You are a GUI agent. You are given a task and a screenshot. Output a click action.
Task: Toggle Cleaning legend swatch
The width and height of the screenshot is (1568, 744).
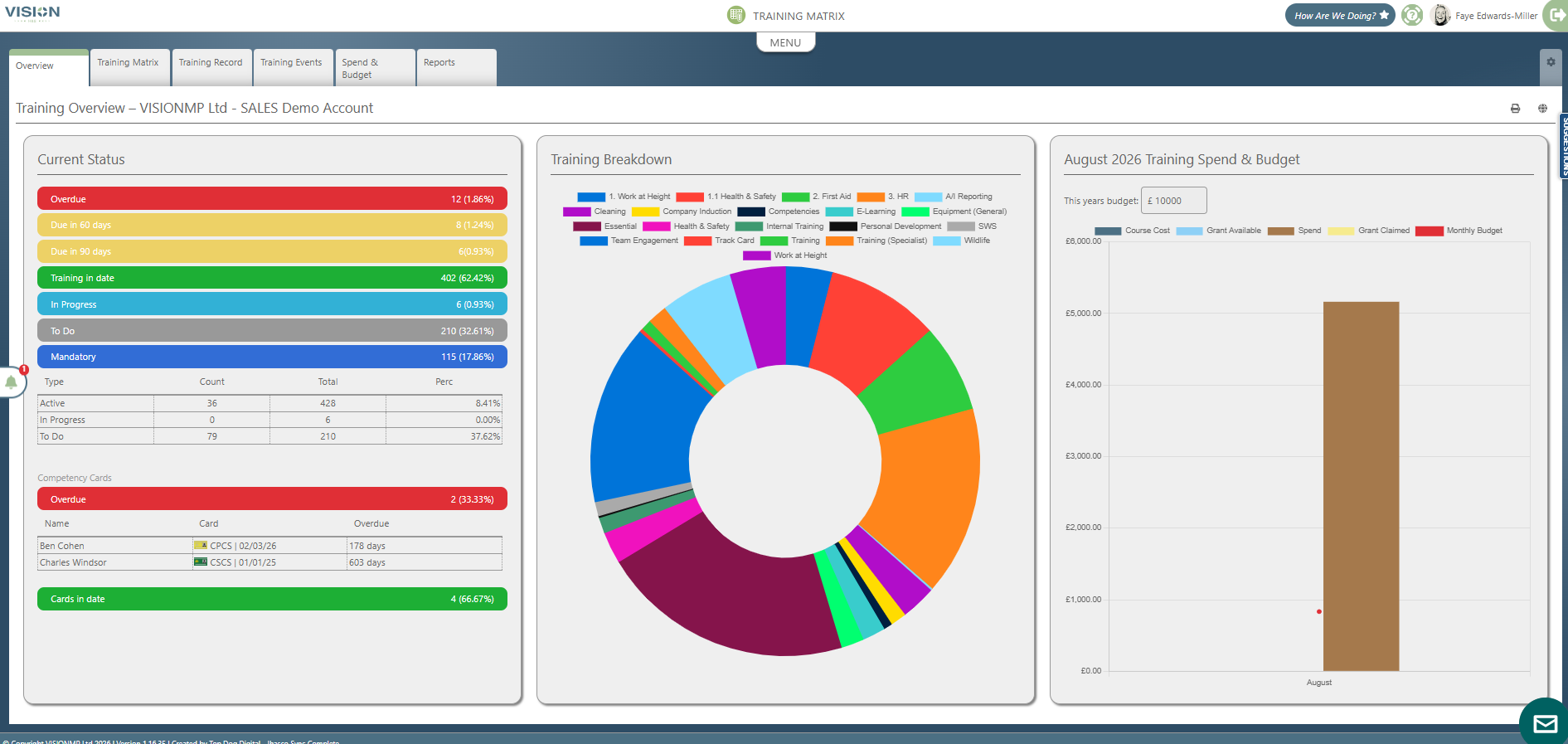(x=576, y=212)
